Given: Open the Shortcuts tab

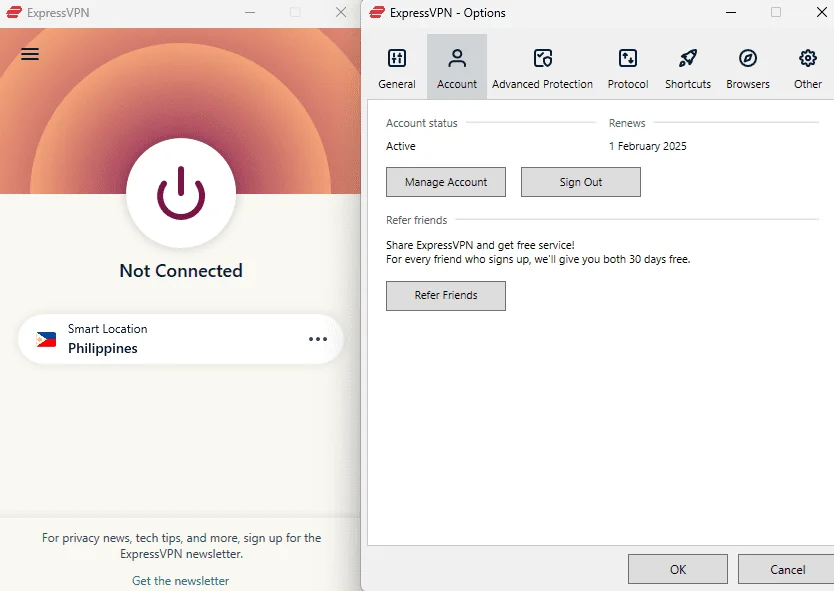Looking at the screenshot, I should (x=688, y=67).
